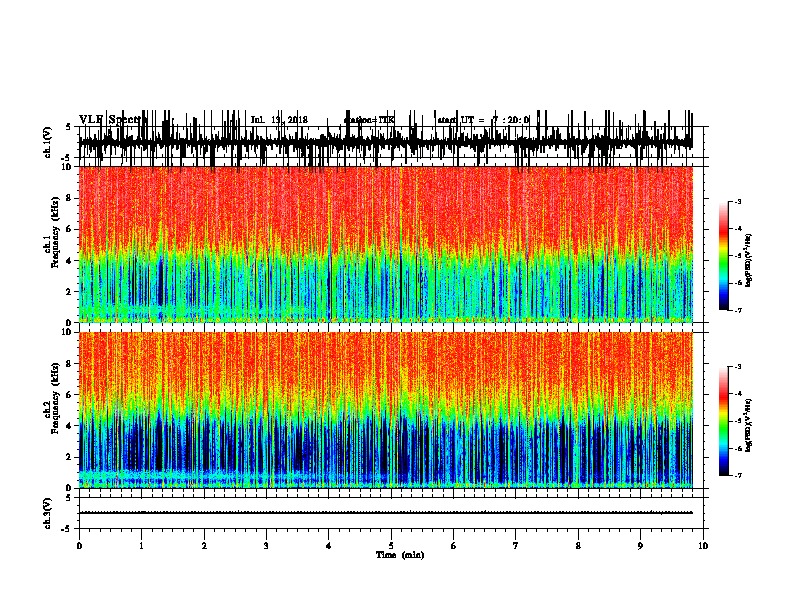Click the ch.1 voltage waveform plot
The width and height of the screenshot is (792, 612).
pos(386,142)
